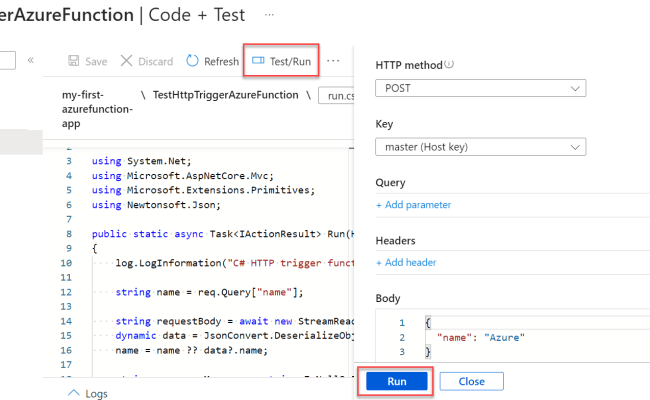This screenshot has height=400, width=650.
Task: Click the "name": "Azure" body line
Action: (480, 337)
